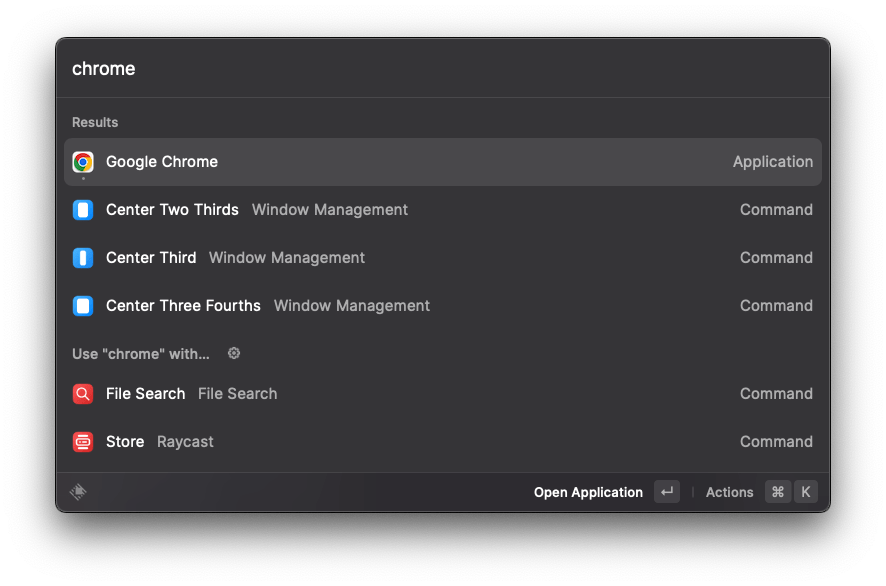Click the Center Two Thirds window icon
Image resolution: width=886 pixels, height=586 pixels.
83,210
